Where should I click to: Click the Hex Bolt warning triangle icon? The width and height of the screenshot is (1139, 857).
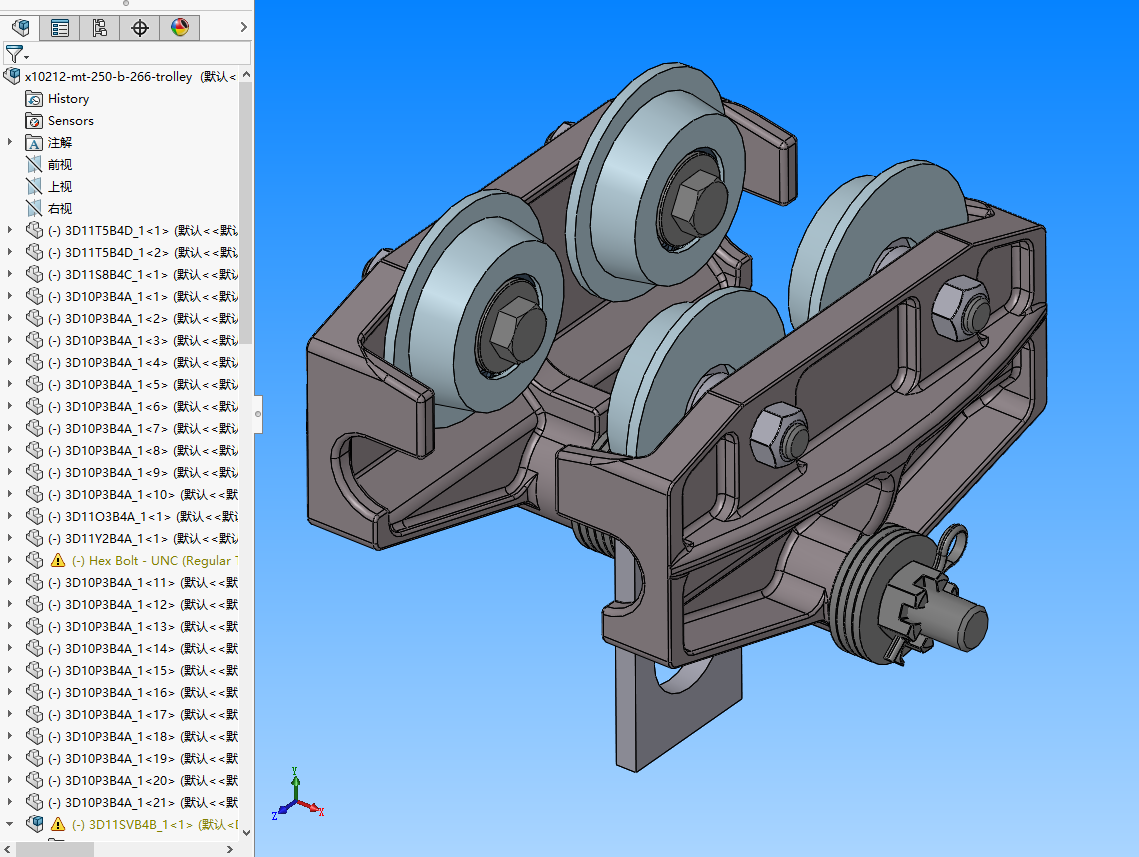[x=57, y=561]
